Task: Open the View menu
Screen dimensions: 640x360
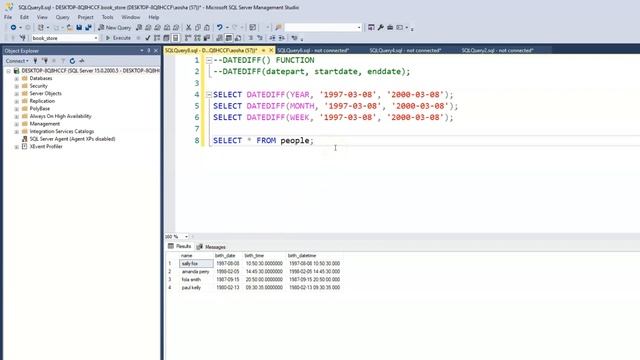Action: pyautogui.click(x=42, y=17)
